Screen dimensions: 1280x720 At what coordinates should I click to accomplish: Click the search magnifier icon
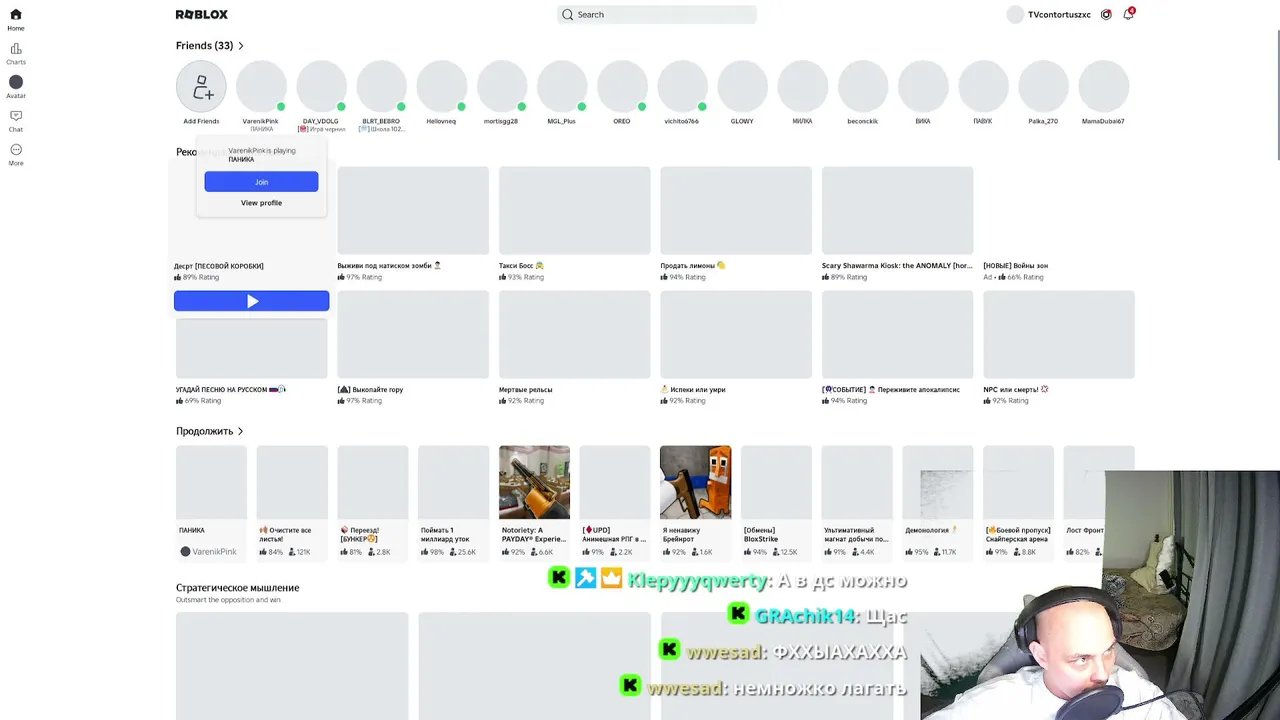pyautogui.click(x=568, y=15)
